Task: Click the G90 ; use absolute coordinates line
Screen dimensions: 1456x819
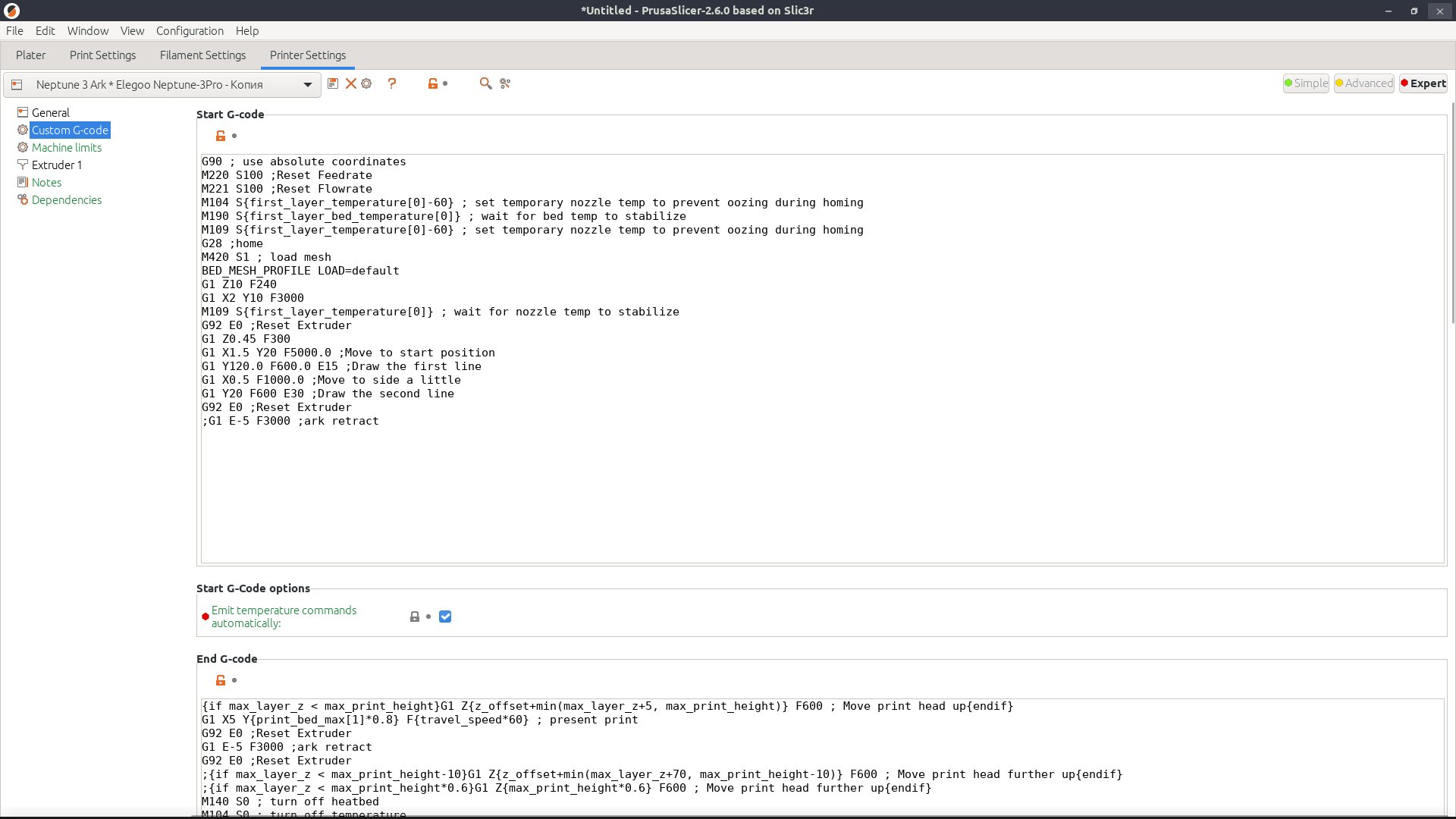Action: [x=303, y=162]
